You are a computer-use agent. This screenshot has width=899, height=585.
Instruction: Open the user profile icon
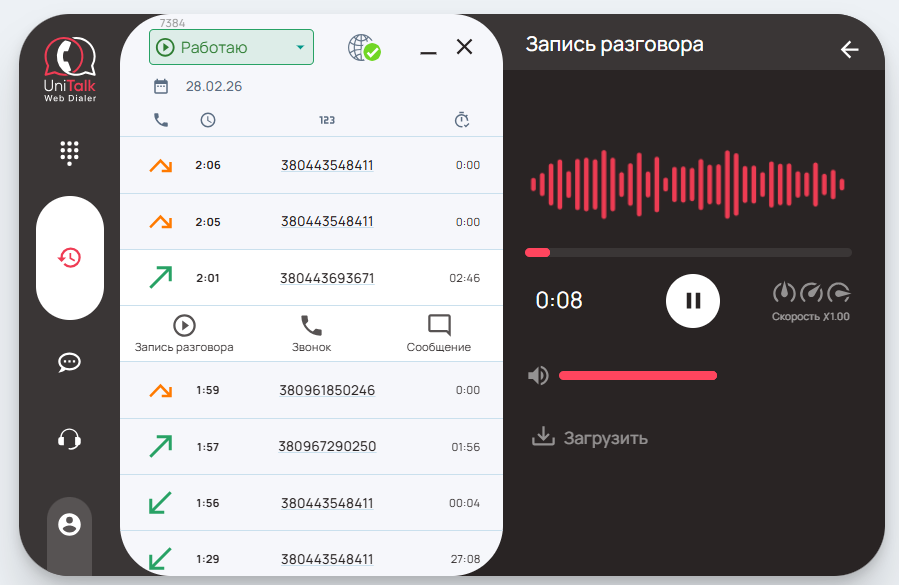69,524
